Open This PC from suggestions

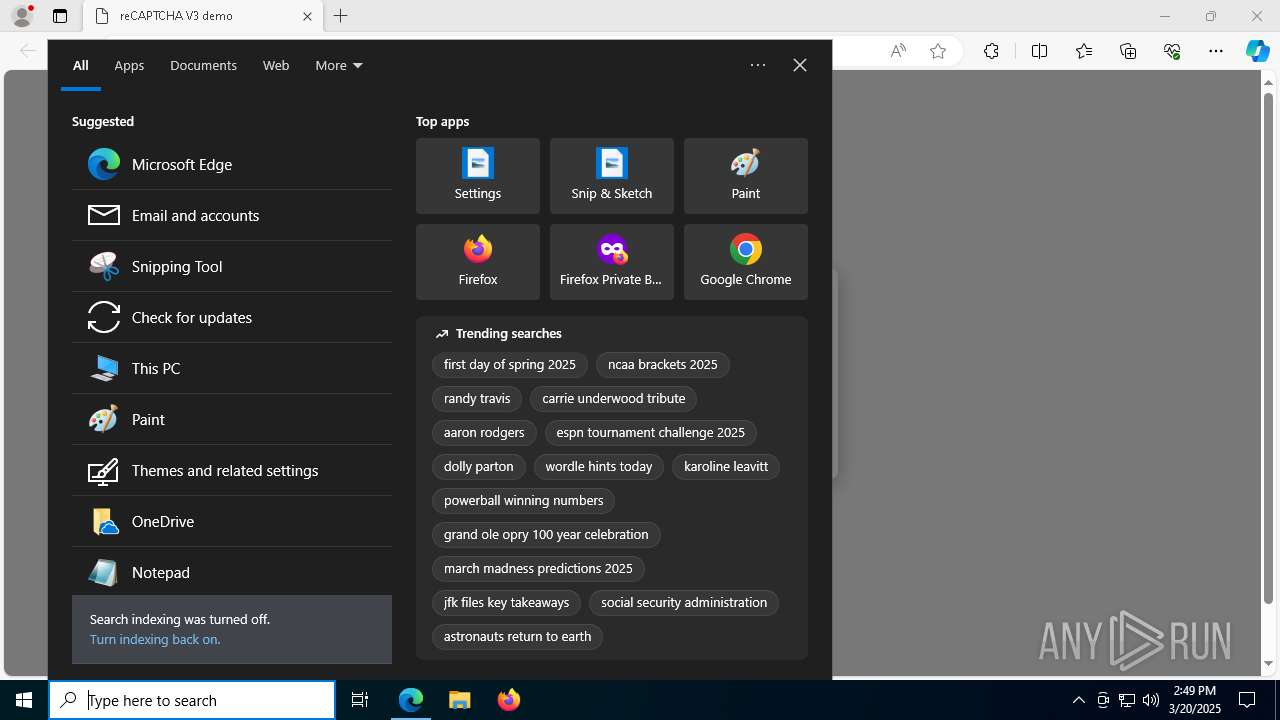pos(232,368)
